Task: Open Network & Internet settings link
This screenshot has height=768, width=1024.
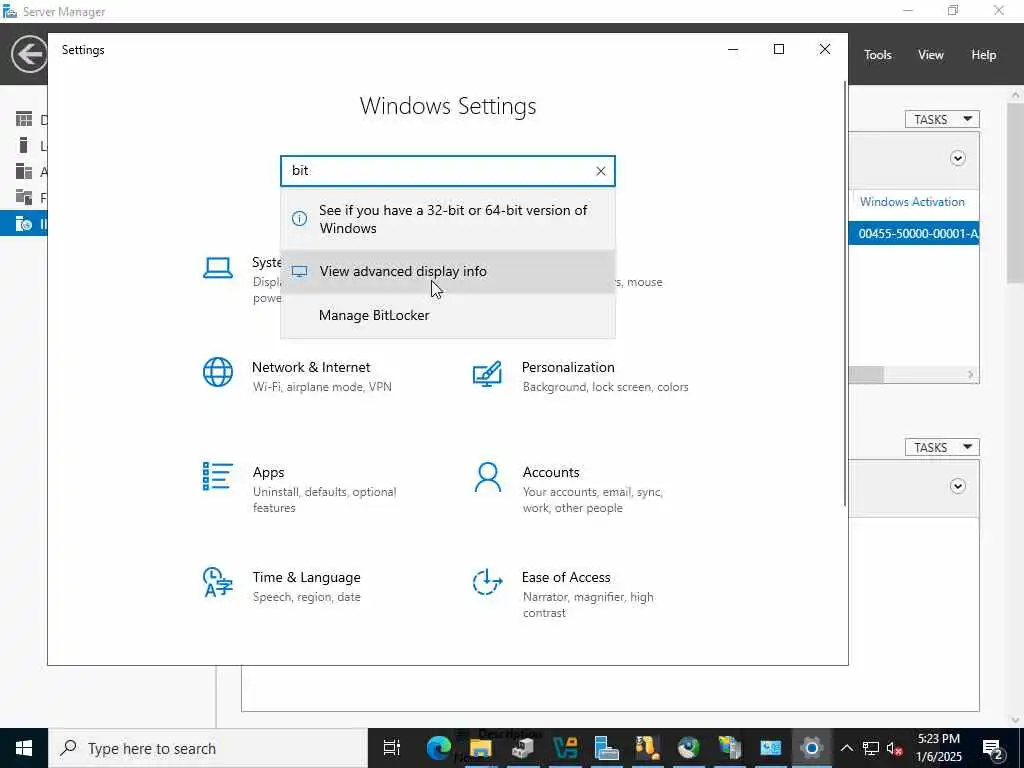Action: [x=311, y=367]
